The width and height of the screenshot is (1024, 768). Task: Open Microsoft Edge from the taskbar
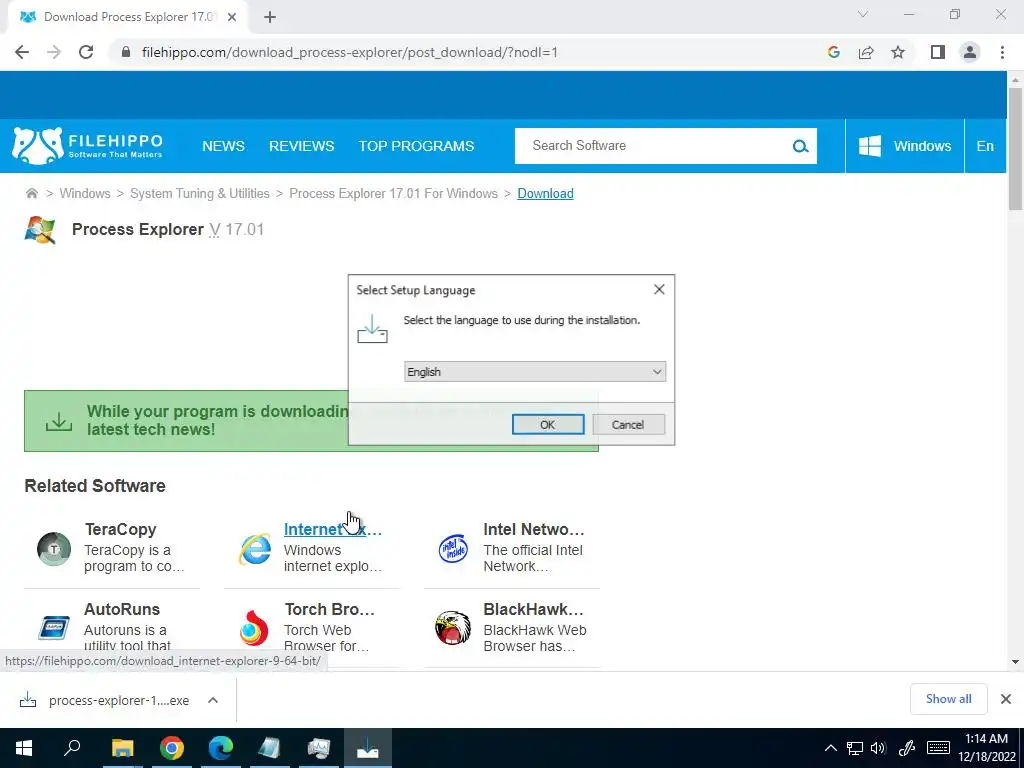pyautogui.click(x=221, y=748)
